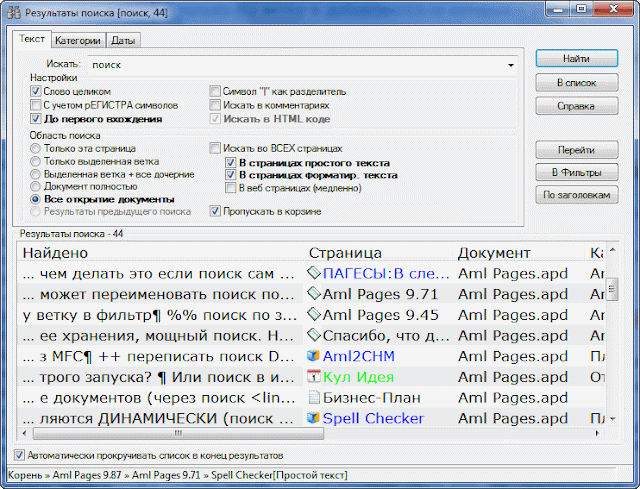Select result '… может переименовать поиск по…'
640x489 pixels.
pyautogui.click(x=158, y=294)
